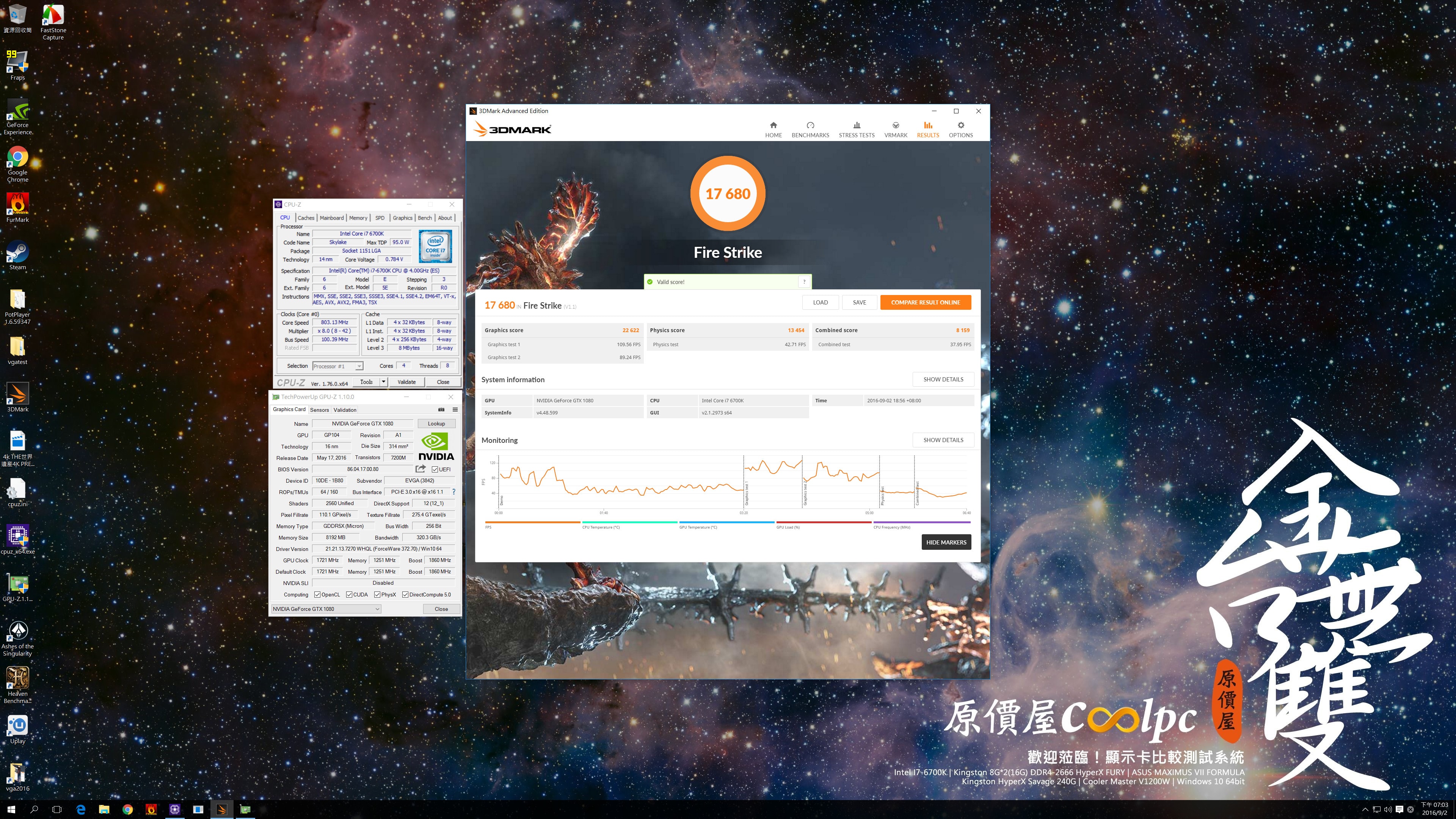Screen dimensions: 1456x819
Task: Switch to the Bench tab in CPU-Z
Action: pos(425,218)
